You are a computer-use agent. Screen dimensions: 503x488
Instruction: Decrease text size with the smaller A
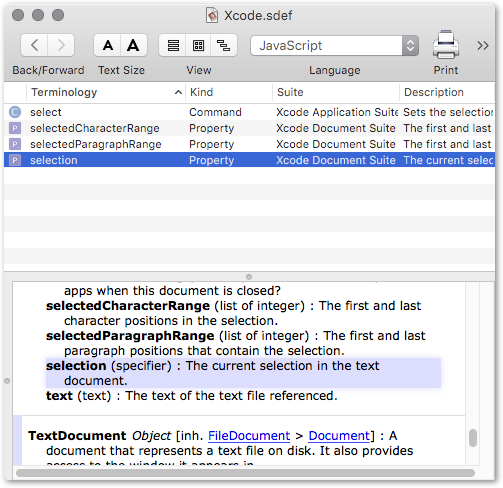[107, 45]
